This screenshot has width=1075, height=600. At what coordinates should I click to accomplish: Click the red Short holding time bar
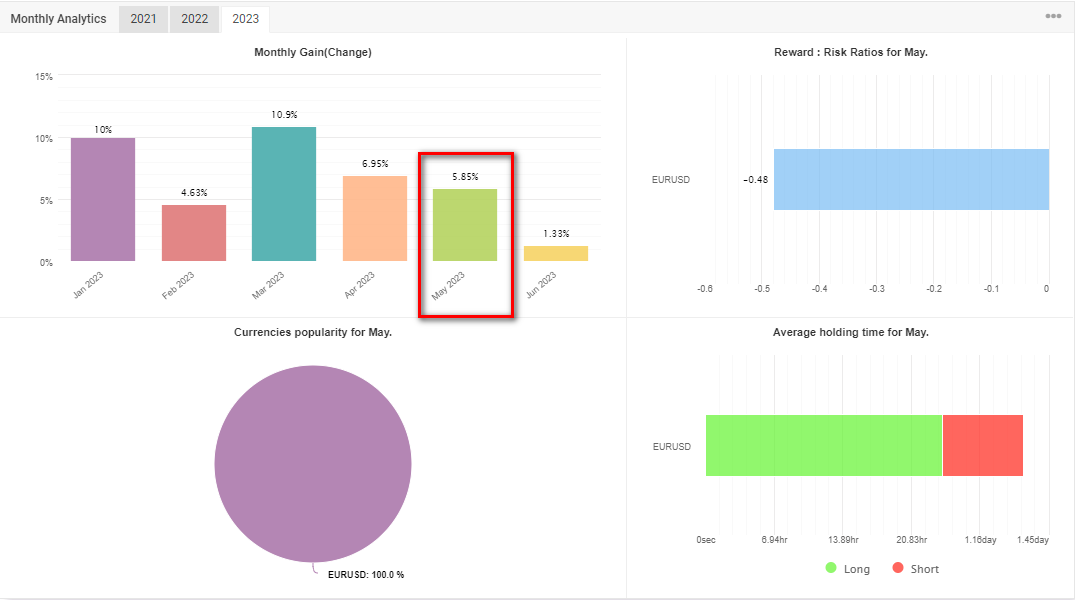click(x=982, y=446)
